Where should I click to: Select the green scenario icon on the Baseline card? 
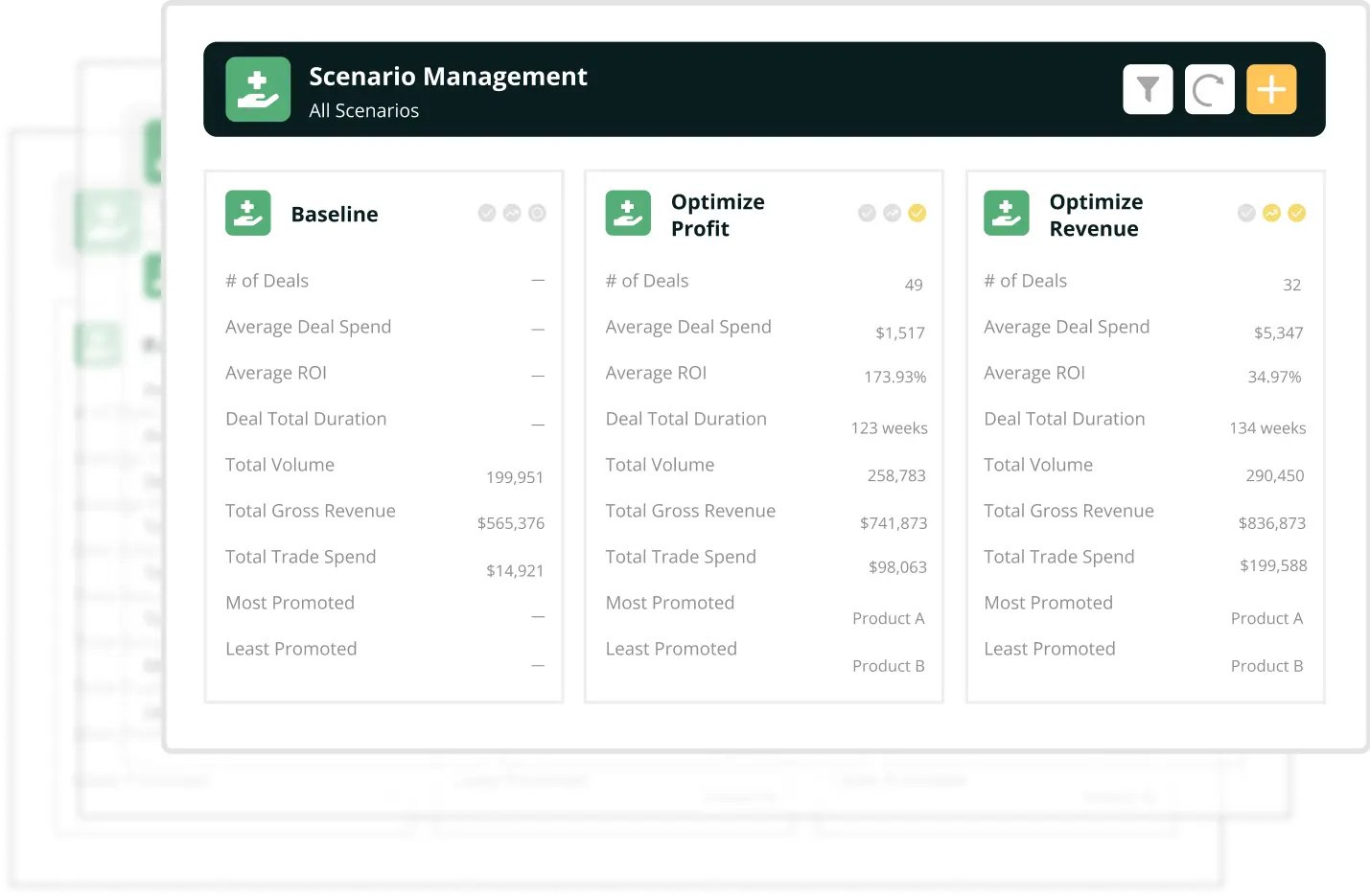tap(248, 213)
